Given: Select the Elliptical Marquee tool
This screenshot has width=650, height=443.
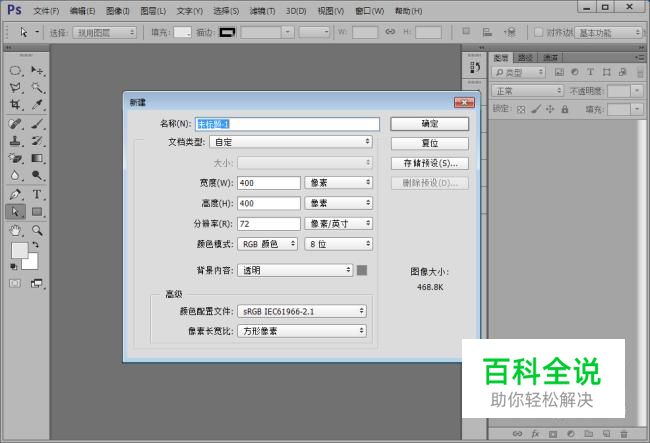Looking at the screenshot, I should (x=15, y=70).
